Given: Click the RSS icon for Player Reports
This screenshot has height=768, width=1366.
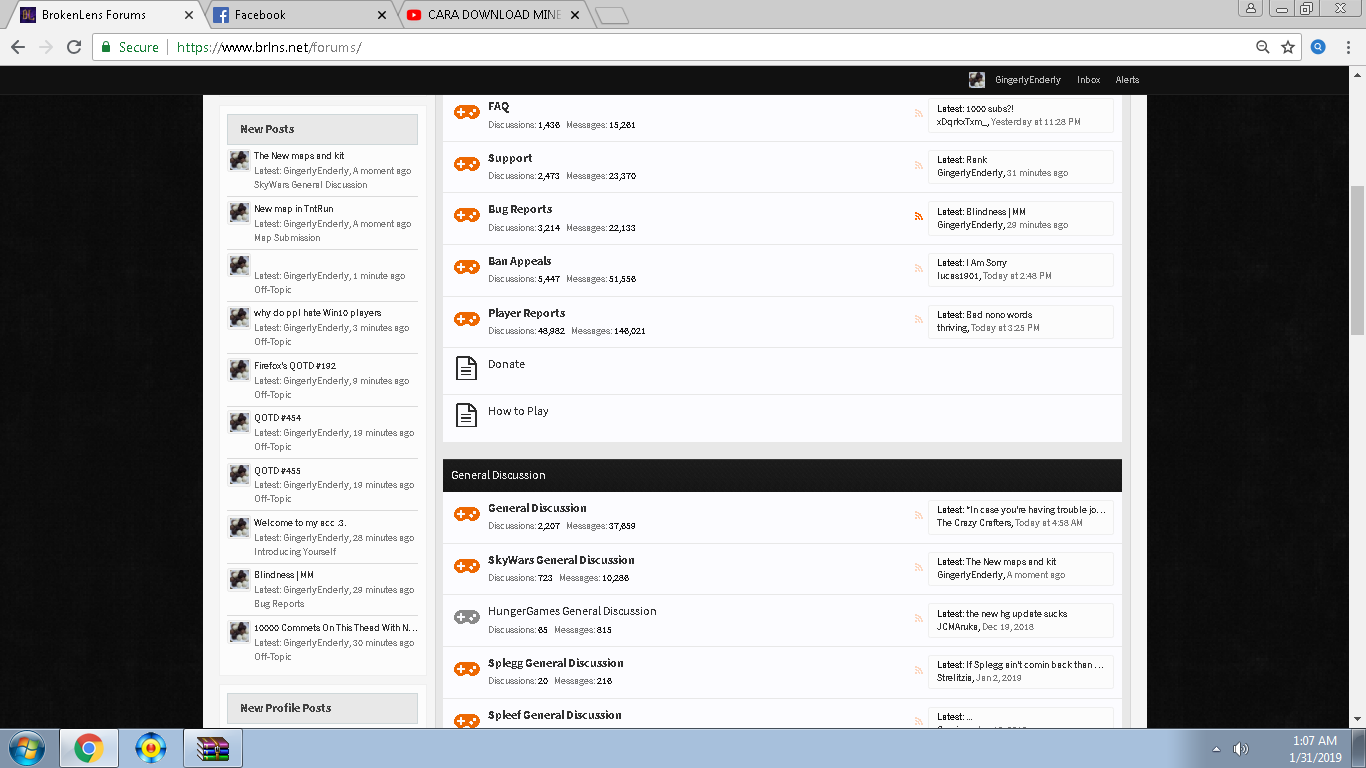Looking at the screenshot, I should coord(919,320).
